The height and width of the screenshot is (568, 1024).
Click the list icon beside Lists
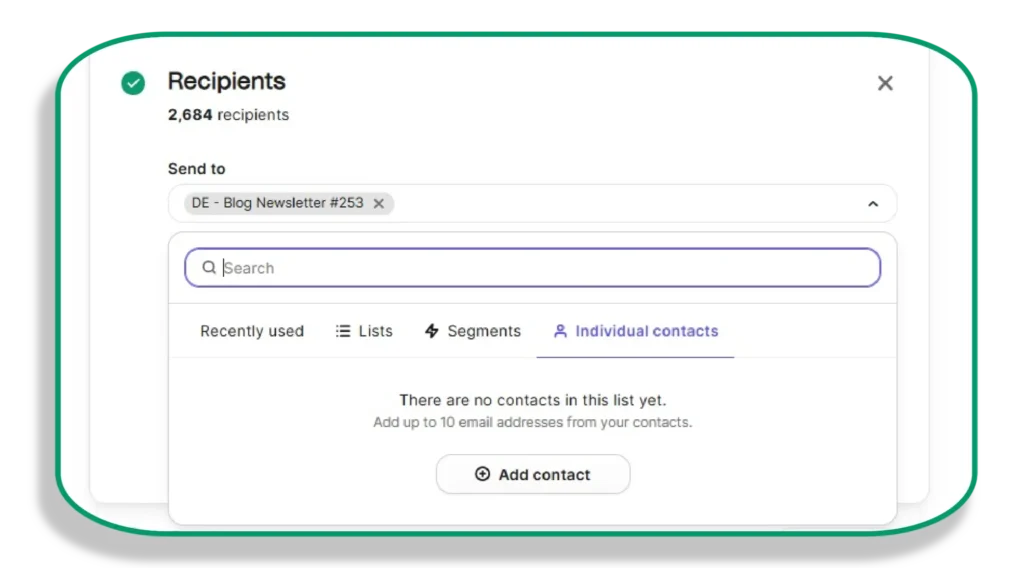343,331
